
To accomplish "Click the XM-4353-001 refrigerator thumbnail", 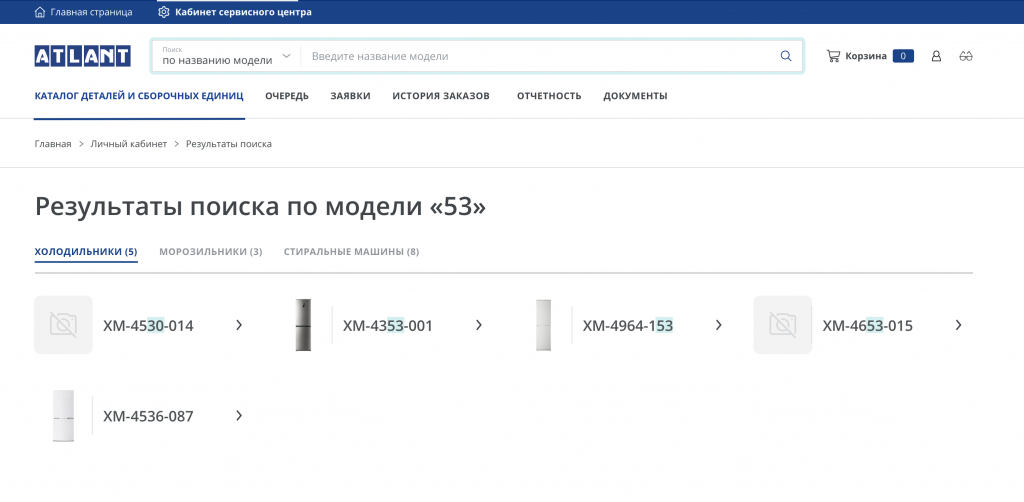I will point(304,325).
